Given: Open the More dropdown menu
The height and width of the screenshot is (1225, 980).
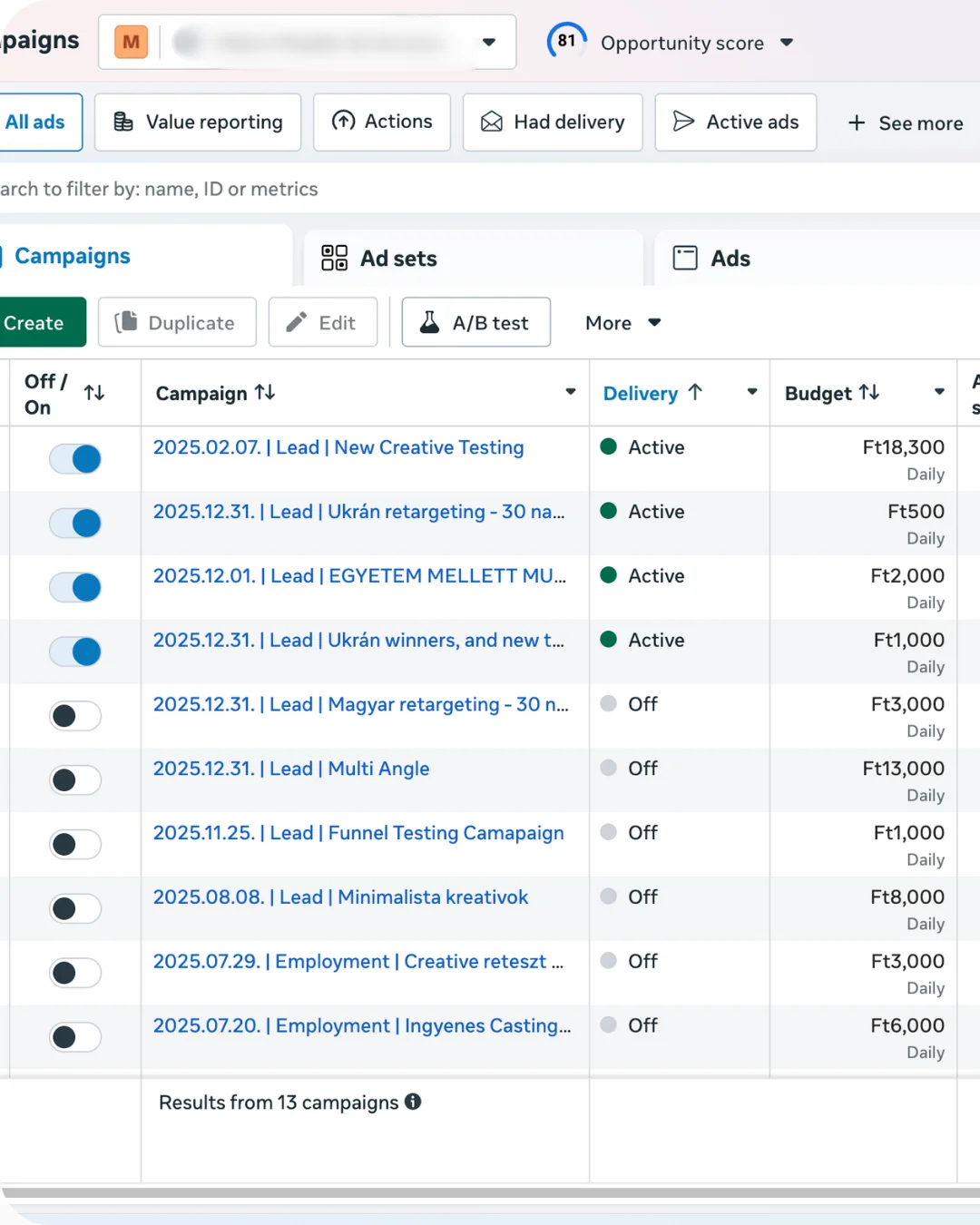Looking at the screenshot, I should (623, 323).
